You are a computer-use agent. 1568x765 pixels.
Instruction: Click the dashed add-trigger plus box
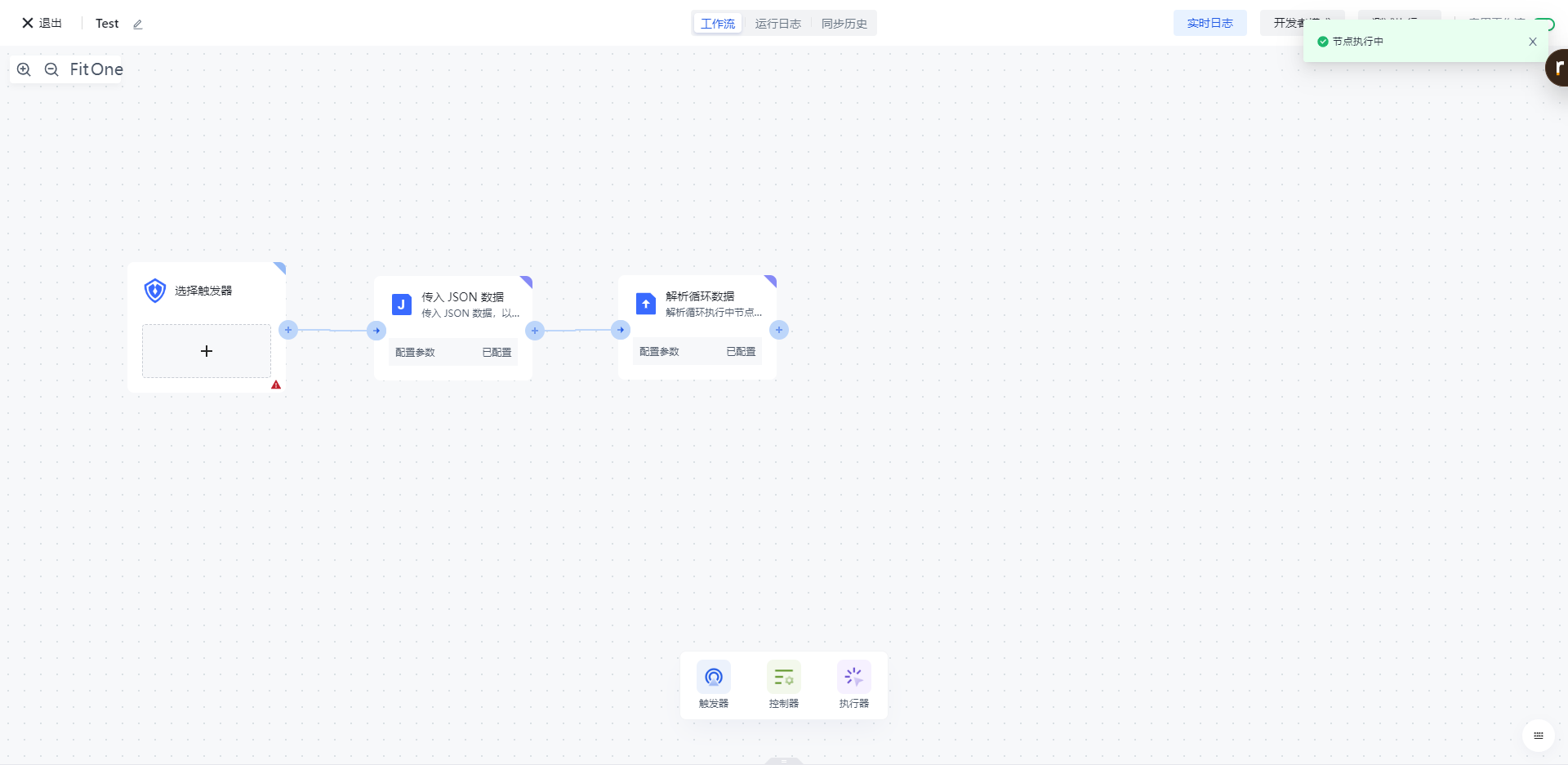[x=207, y=351]
